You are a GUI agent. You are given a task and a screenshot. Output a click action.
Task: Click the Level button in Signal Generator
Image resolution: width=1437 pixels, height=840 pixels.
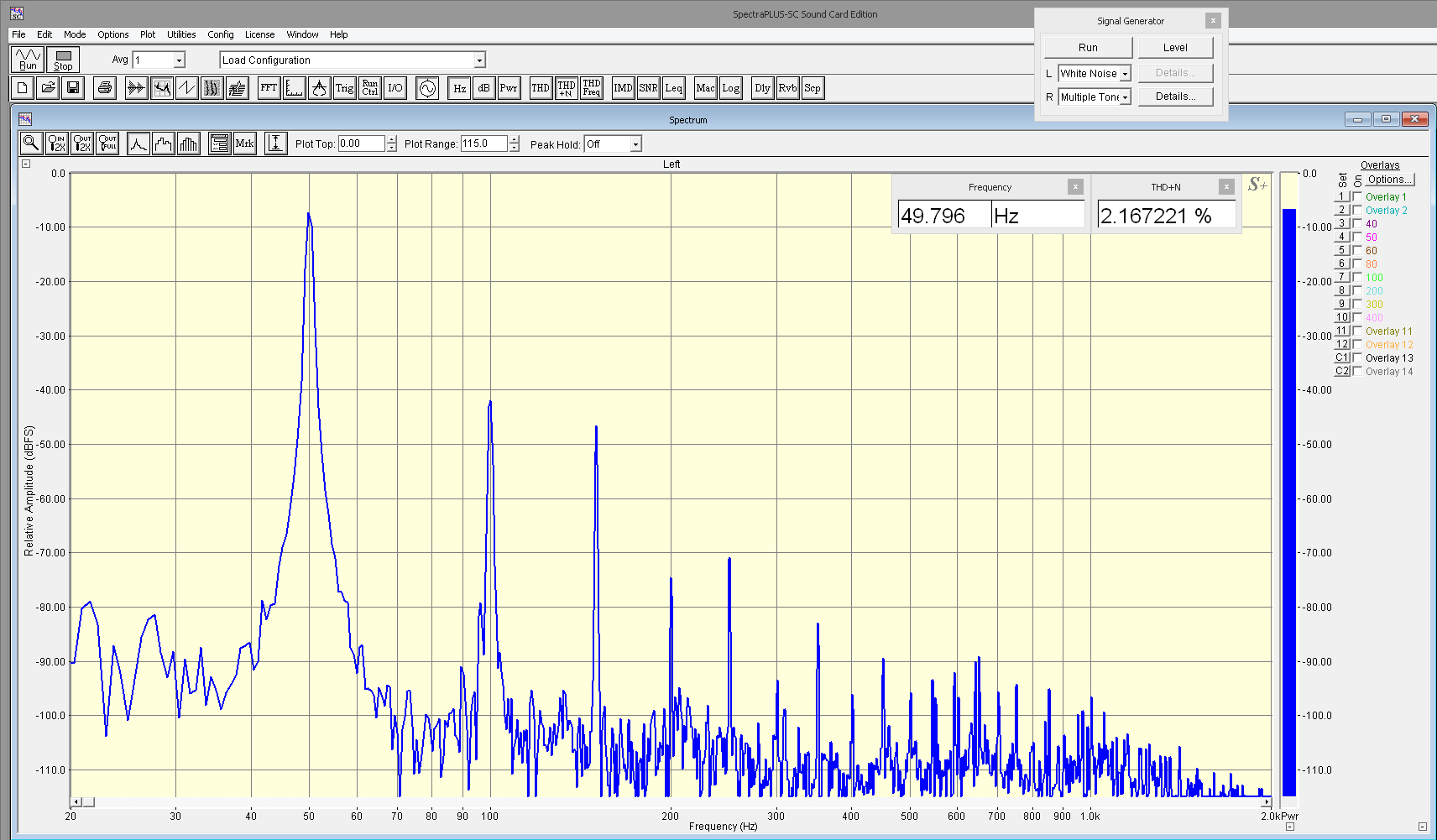pyautogui.click(x=1175, y=48)
